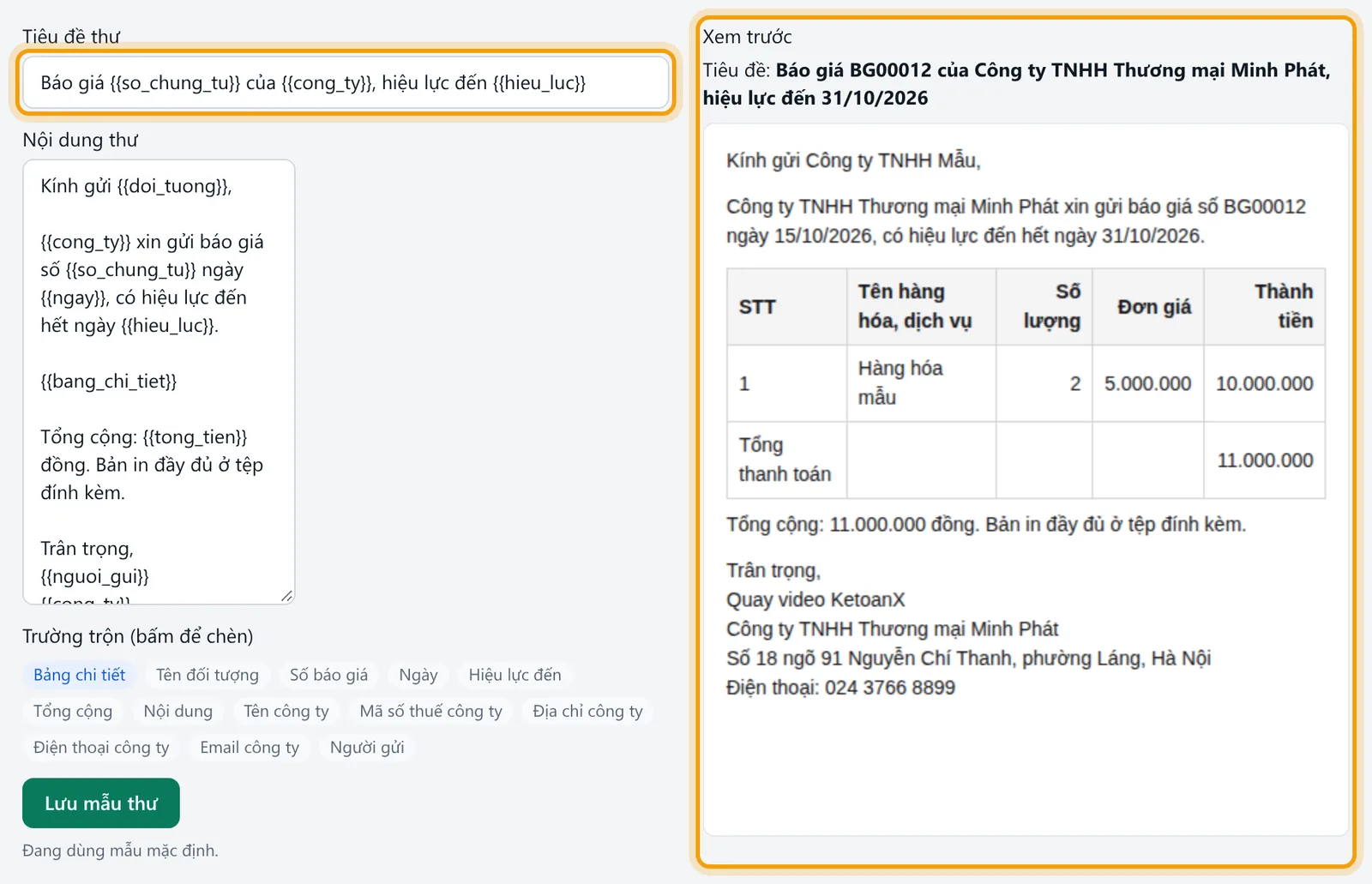The image size is (1372, 884).
Task: Insert the Tên công ty merge field
Action: tap(286, 711)
